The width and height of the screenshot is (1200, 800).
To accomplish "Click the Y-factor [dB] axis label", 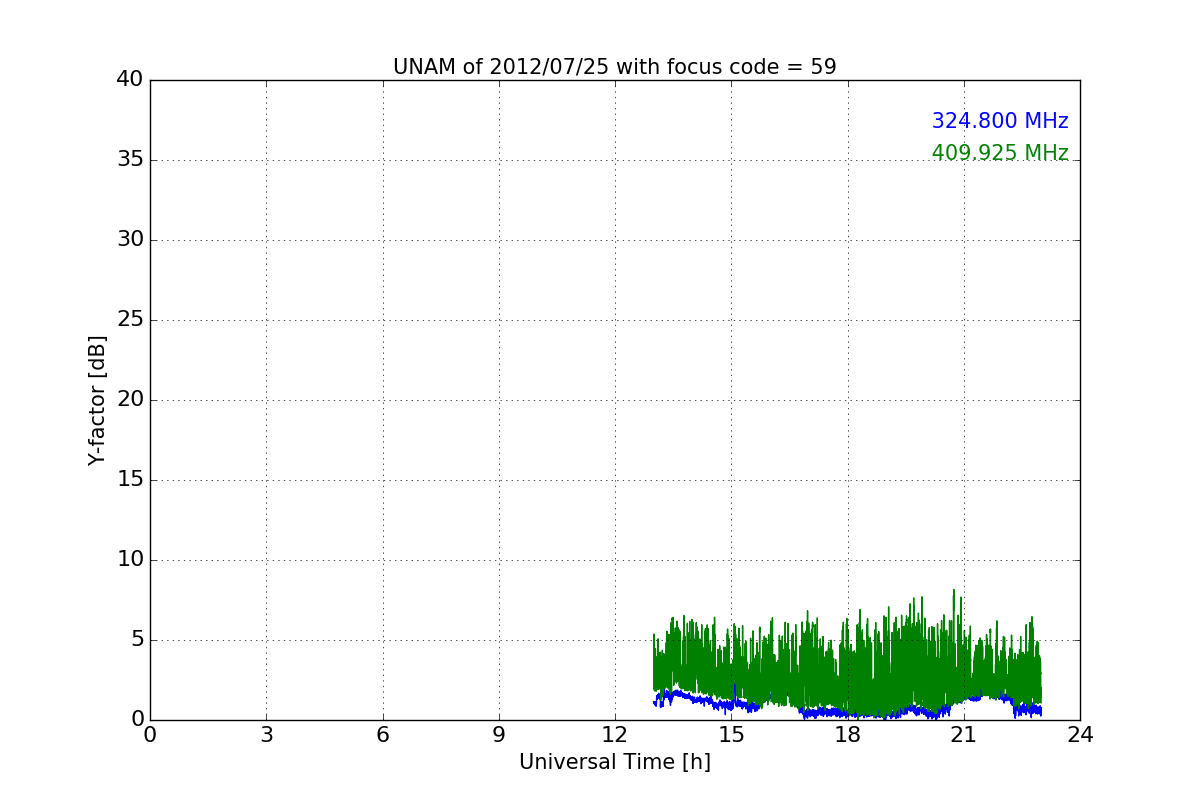I will pyautogui.click(x=97, y=400).
